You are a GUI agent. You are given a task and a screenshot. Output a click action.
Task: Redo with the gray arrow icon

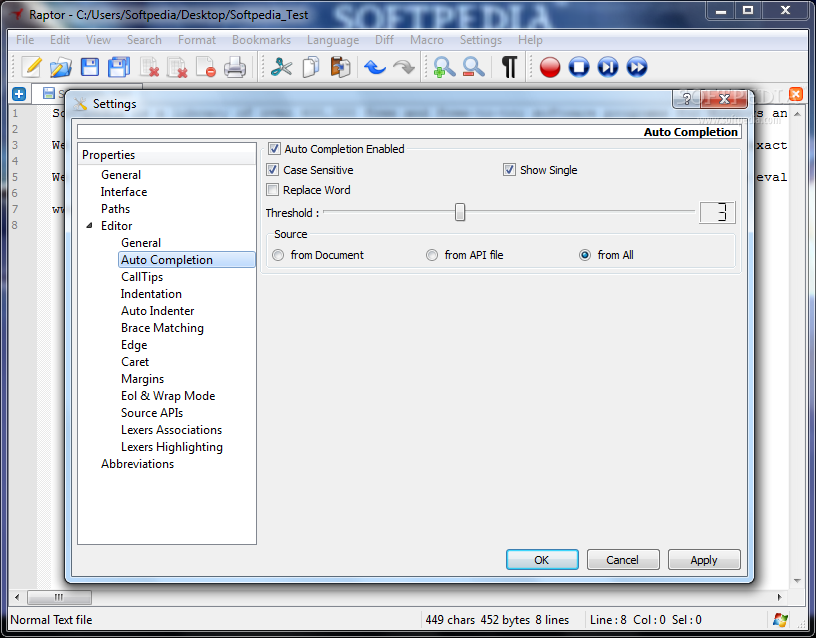point(404,67)
